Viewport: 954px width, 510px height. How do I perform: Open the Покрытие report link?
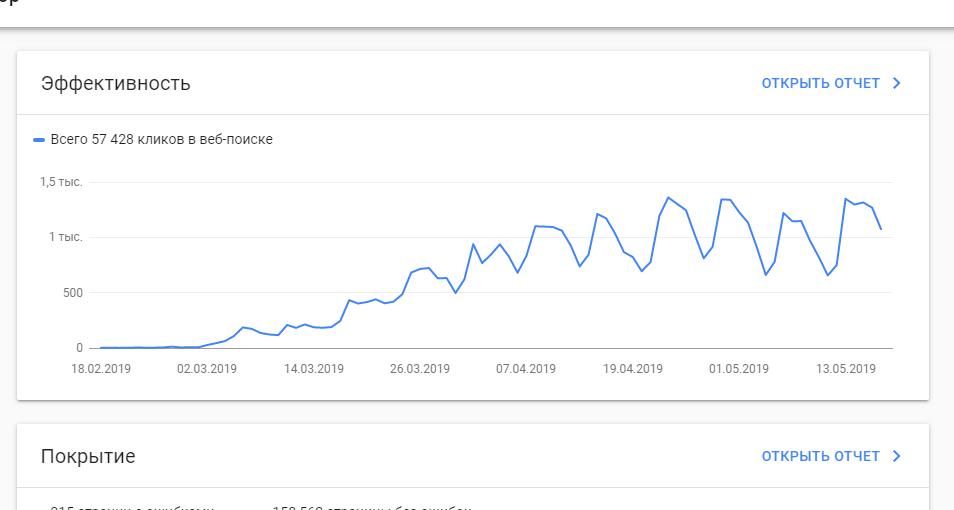tap(820, 456)
